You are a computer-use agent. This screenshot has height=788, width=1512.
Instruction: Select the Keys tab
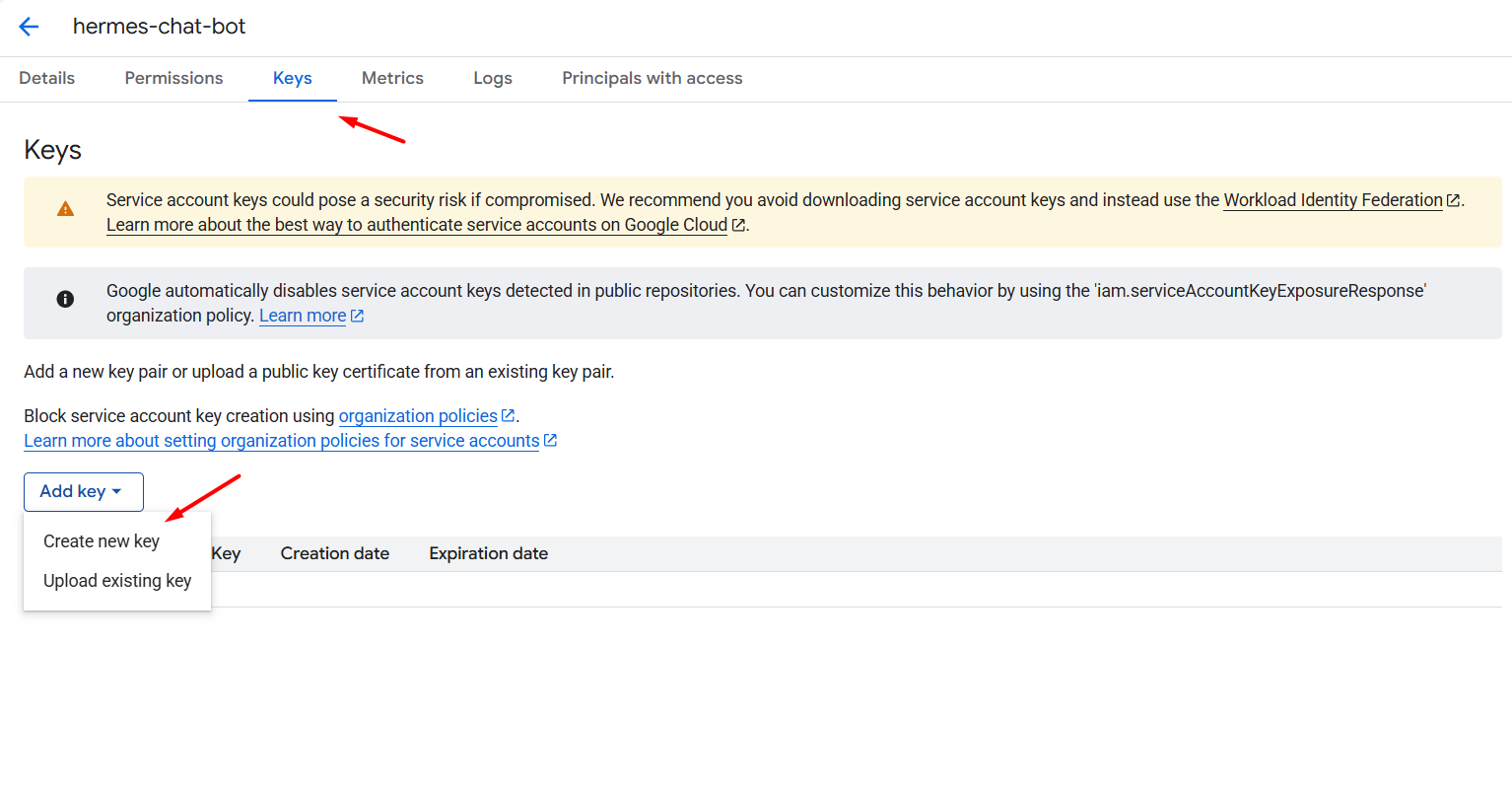[x=293, y=79]
